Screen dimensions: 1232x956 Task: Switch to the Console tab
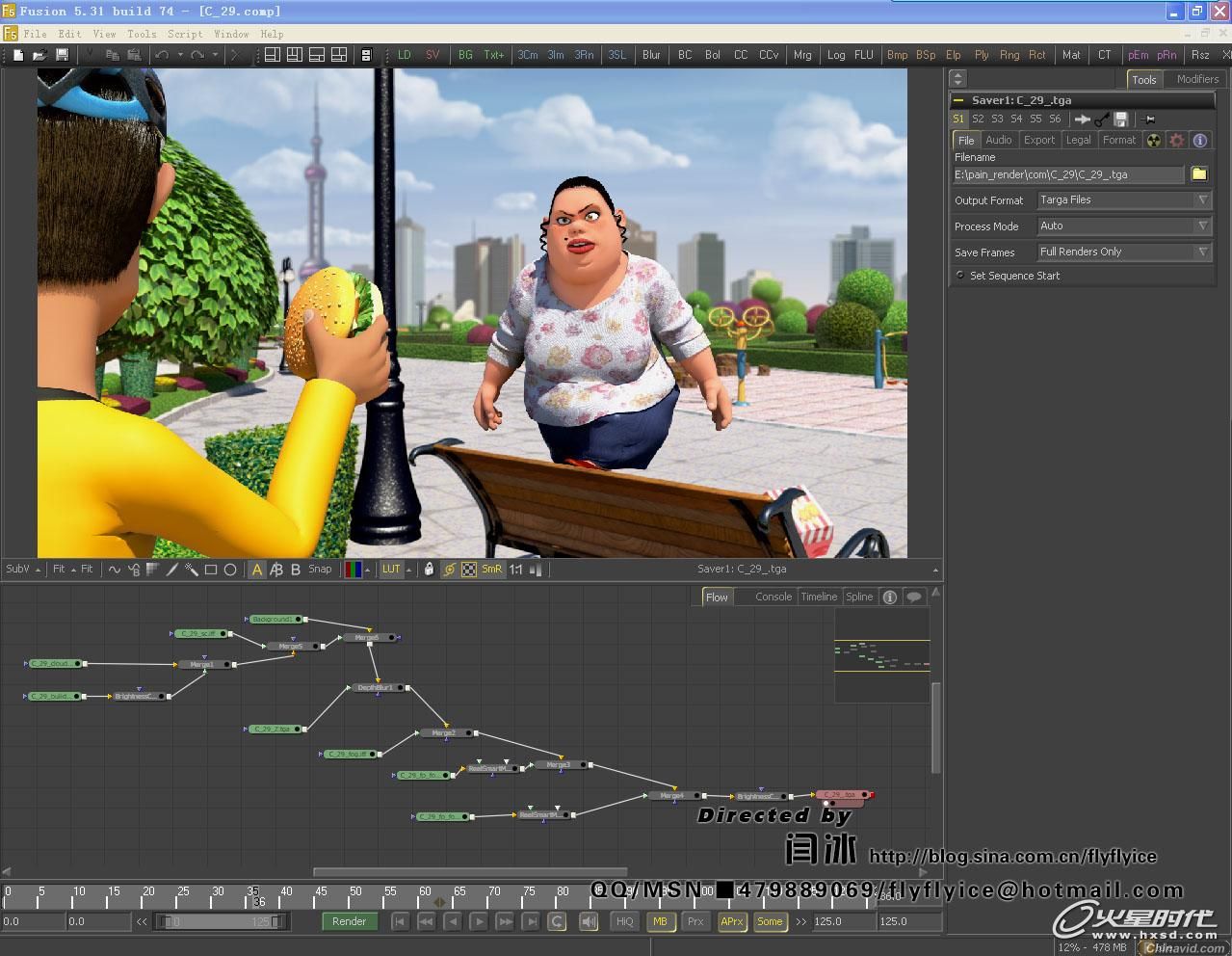click(x=773, y=597)
